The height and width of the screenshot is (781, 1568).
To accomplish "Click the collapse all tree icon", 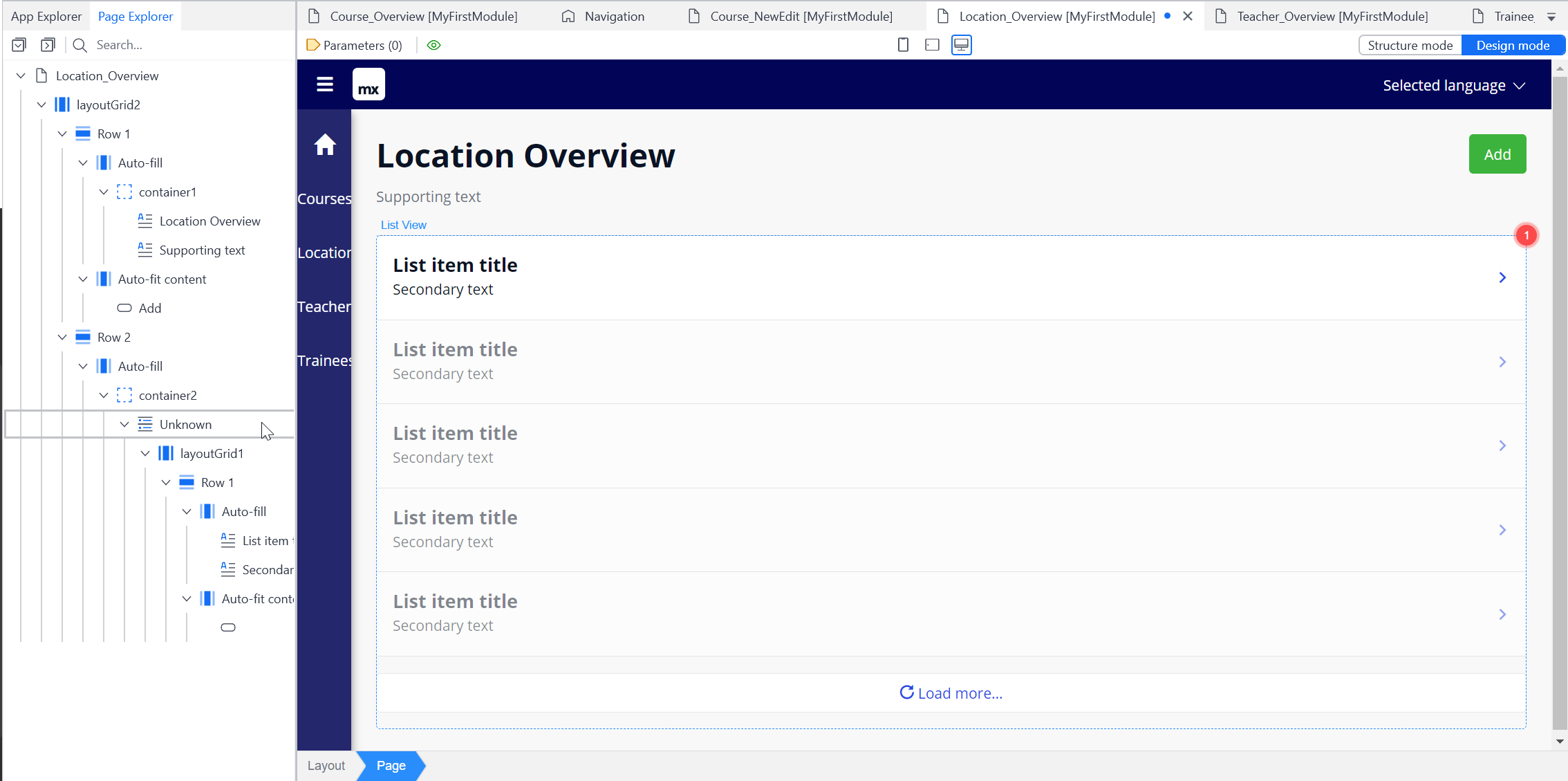I will pyautogui.click(x=48, y=45).
